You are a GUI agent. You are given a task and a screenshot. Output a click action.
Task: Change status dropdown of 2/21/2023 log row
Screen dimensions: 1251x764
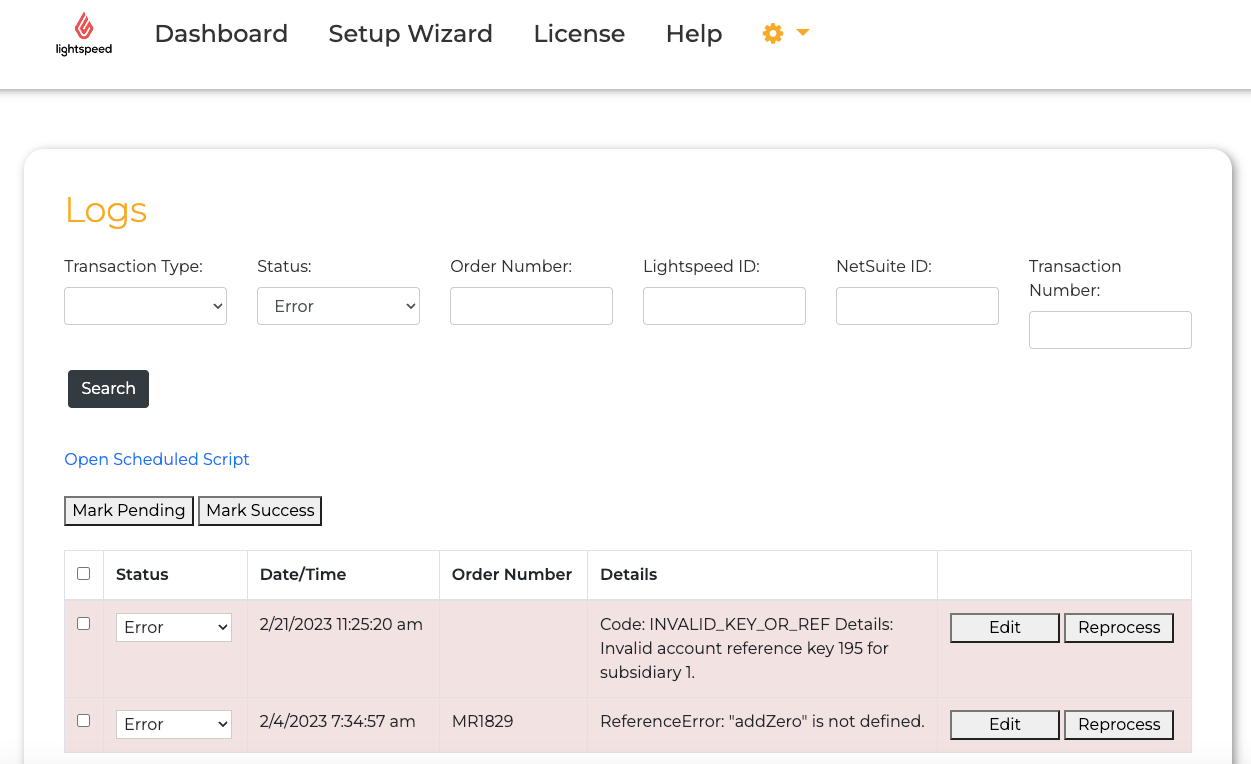(x=174, y=627)
